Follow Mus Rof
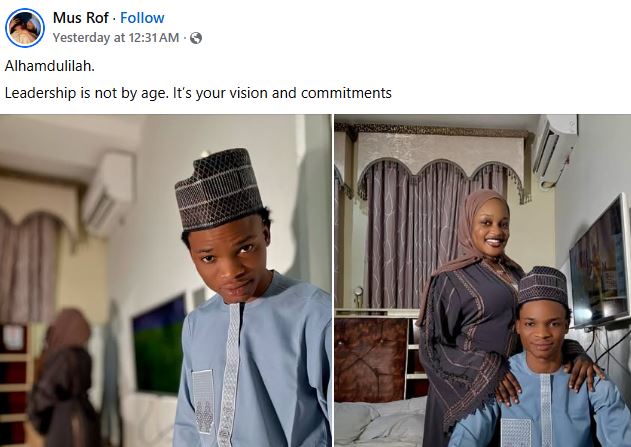 (x=142, y=18)
